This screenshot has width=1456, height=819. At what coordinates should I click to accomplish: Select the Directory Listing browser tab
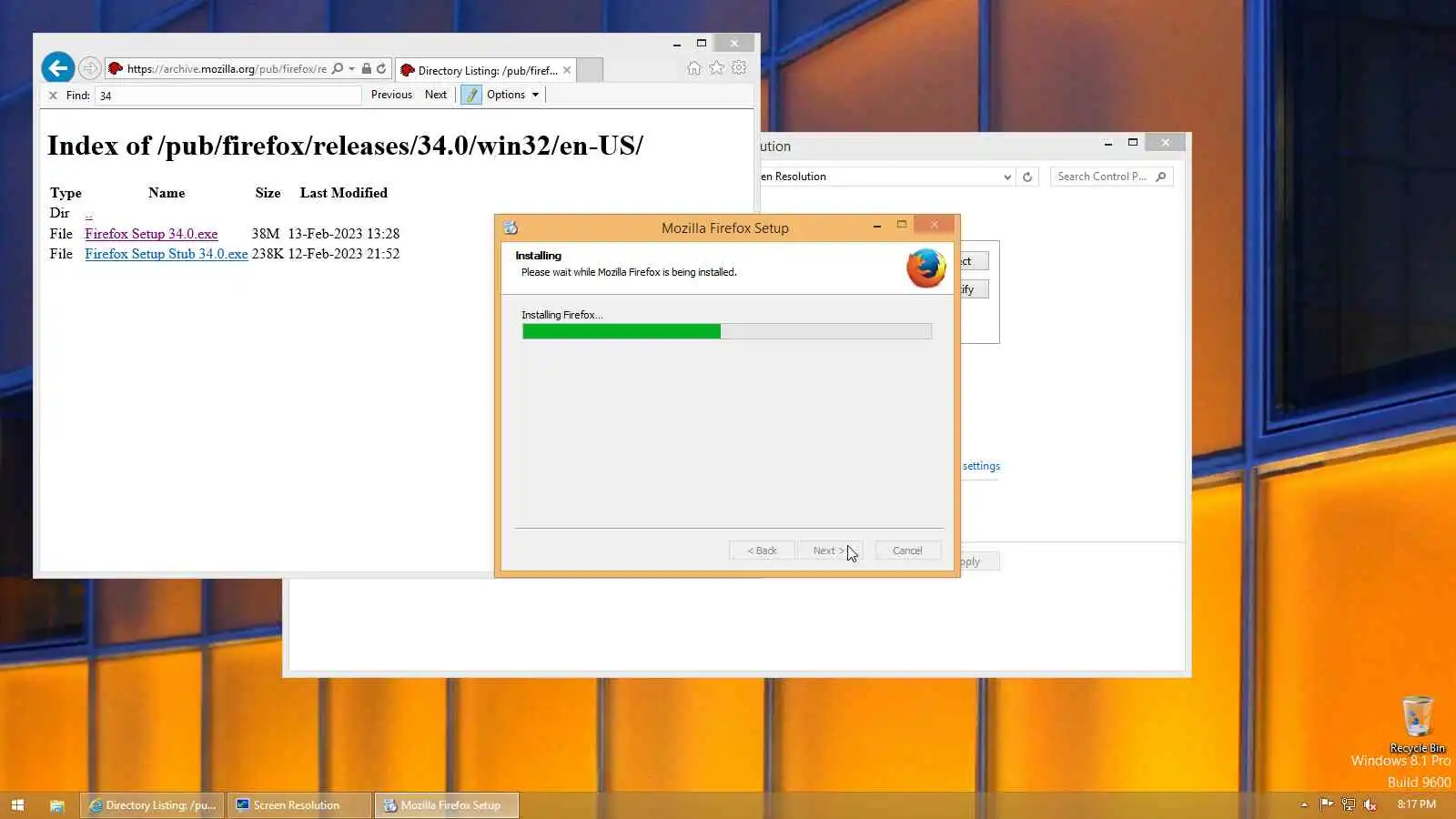point(484,70)
